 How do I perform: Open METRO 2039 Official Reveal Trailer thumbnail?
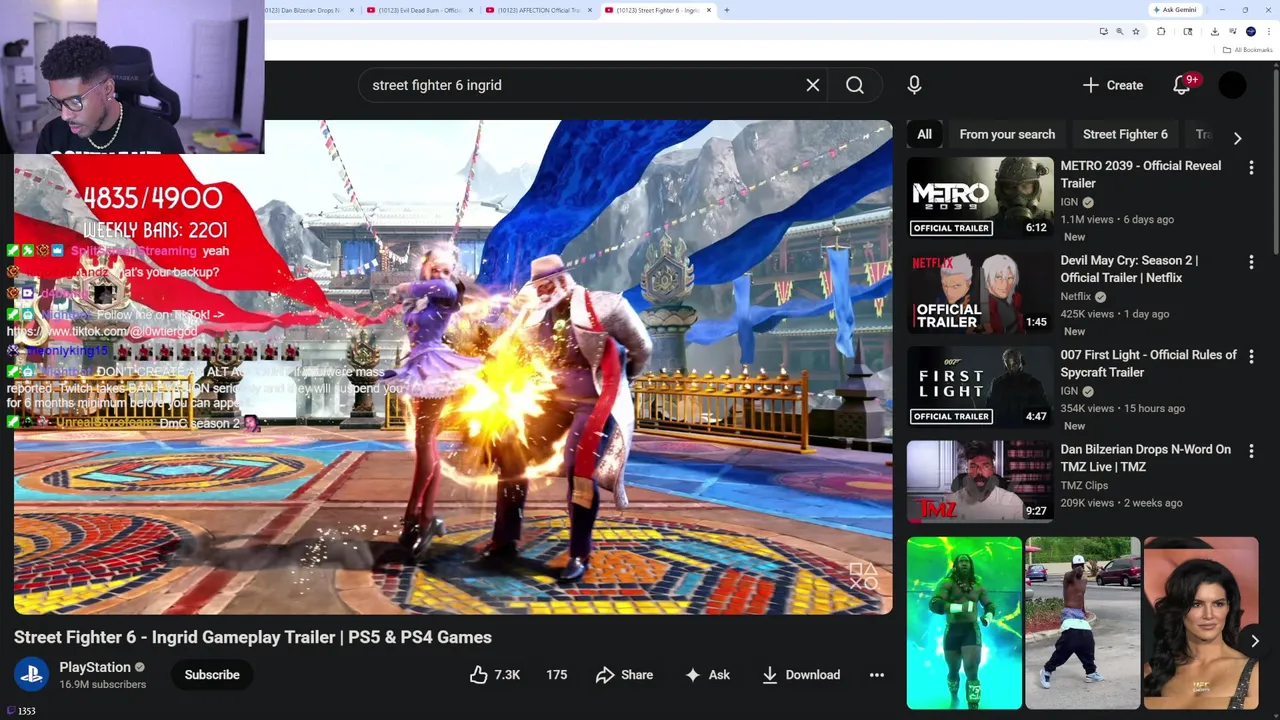click(980, 198)
